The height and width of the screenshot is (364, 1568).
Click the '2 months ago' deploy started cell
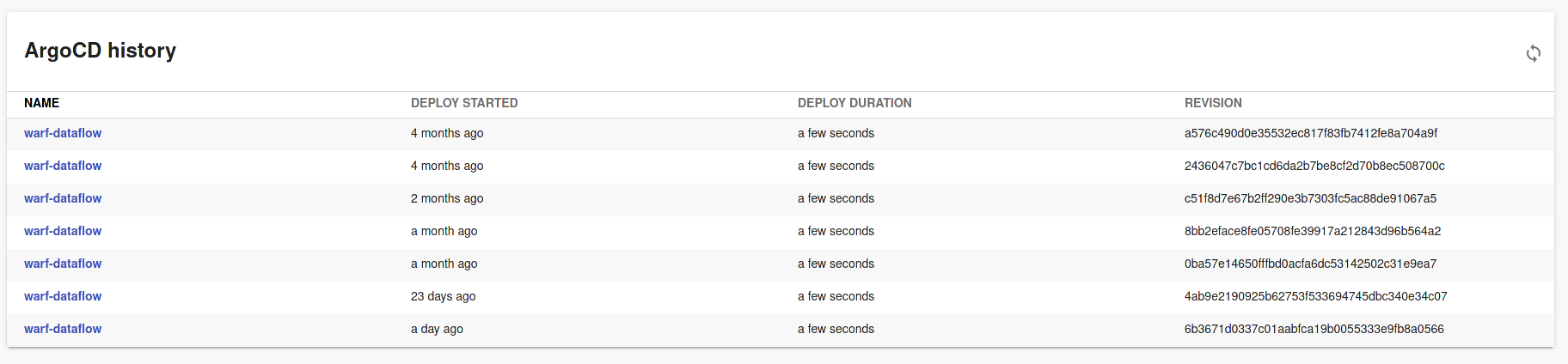coord(447,198)
